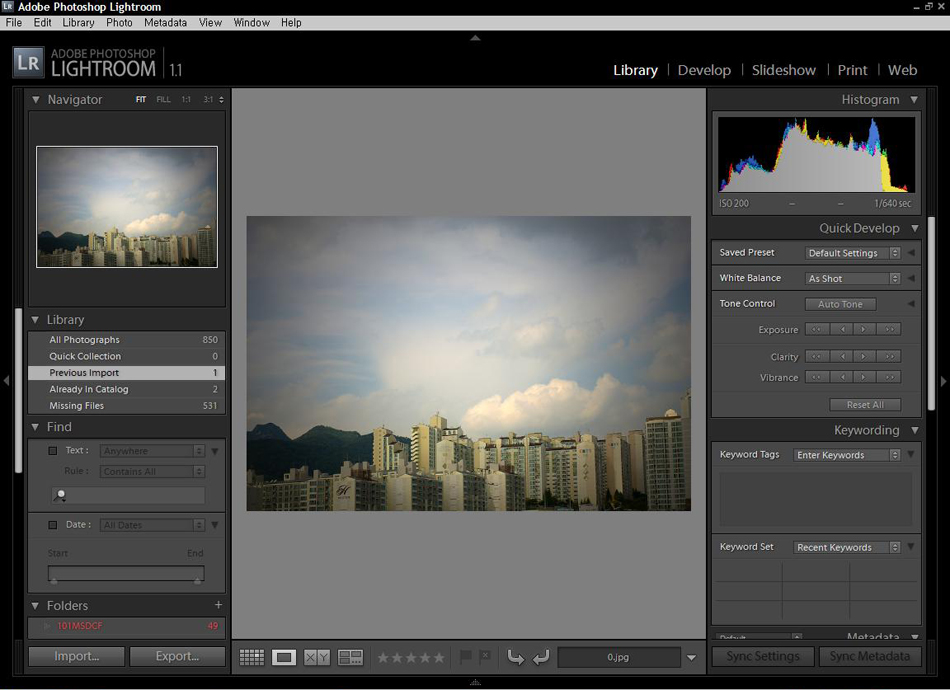Click the search magnifier icon in Find
The image size is (950, 690).
(62, 495)
